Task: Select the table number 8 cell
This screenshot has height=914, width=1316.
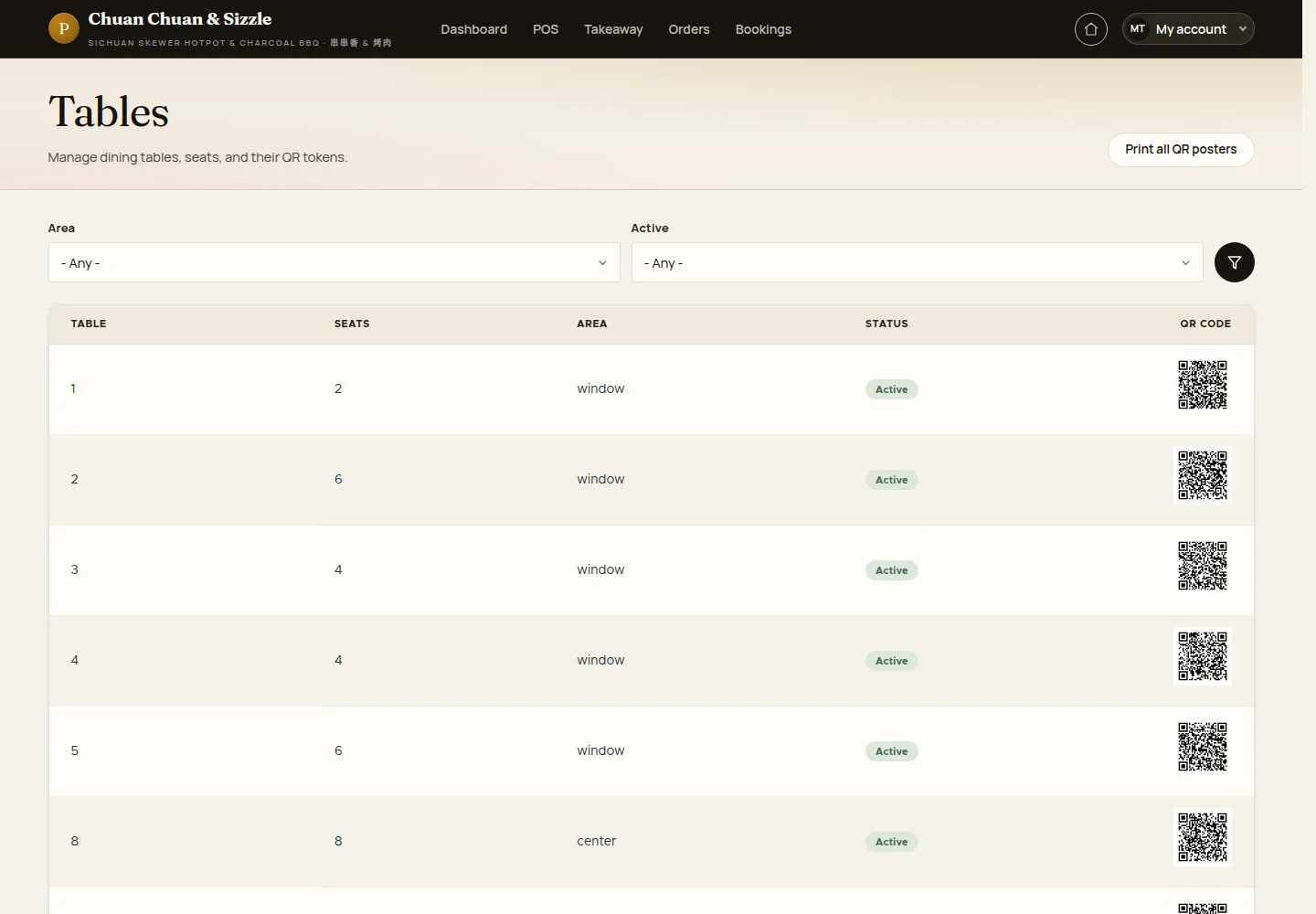Action: [75, 841]
